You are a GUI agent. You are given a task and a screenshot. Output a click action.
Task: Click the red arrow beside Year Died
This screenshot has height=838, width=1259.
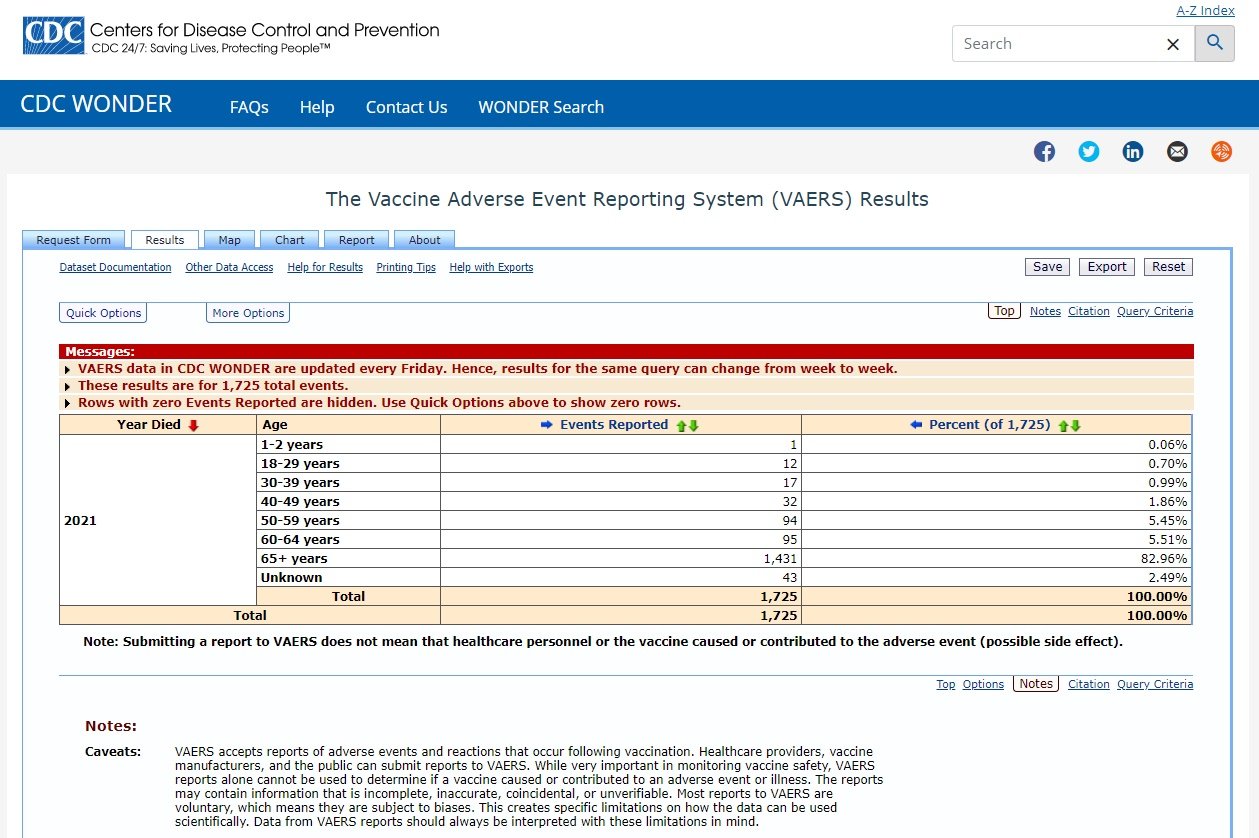pos(193,425)
